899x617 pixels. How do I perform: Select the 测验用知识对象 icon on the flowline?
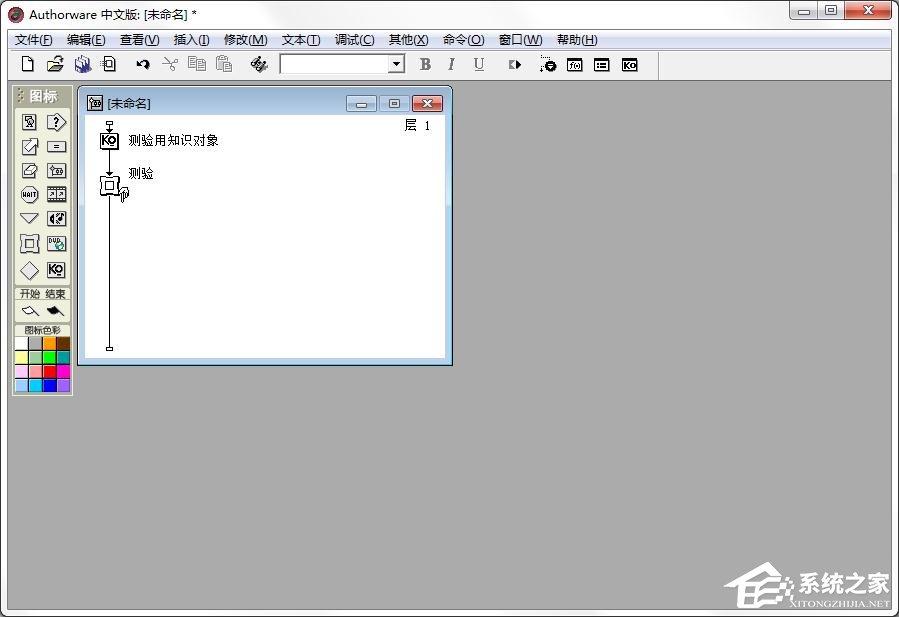pyautogui.click(x=109, y=140)
